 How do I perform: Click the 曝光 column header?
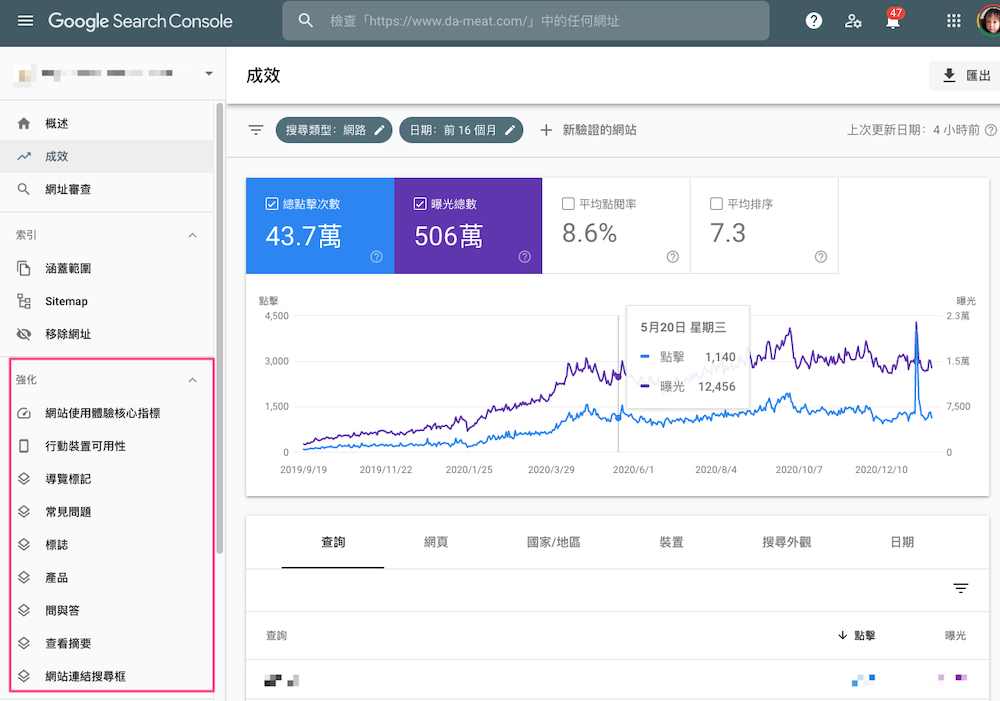(x=955, y=635)
